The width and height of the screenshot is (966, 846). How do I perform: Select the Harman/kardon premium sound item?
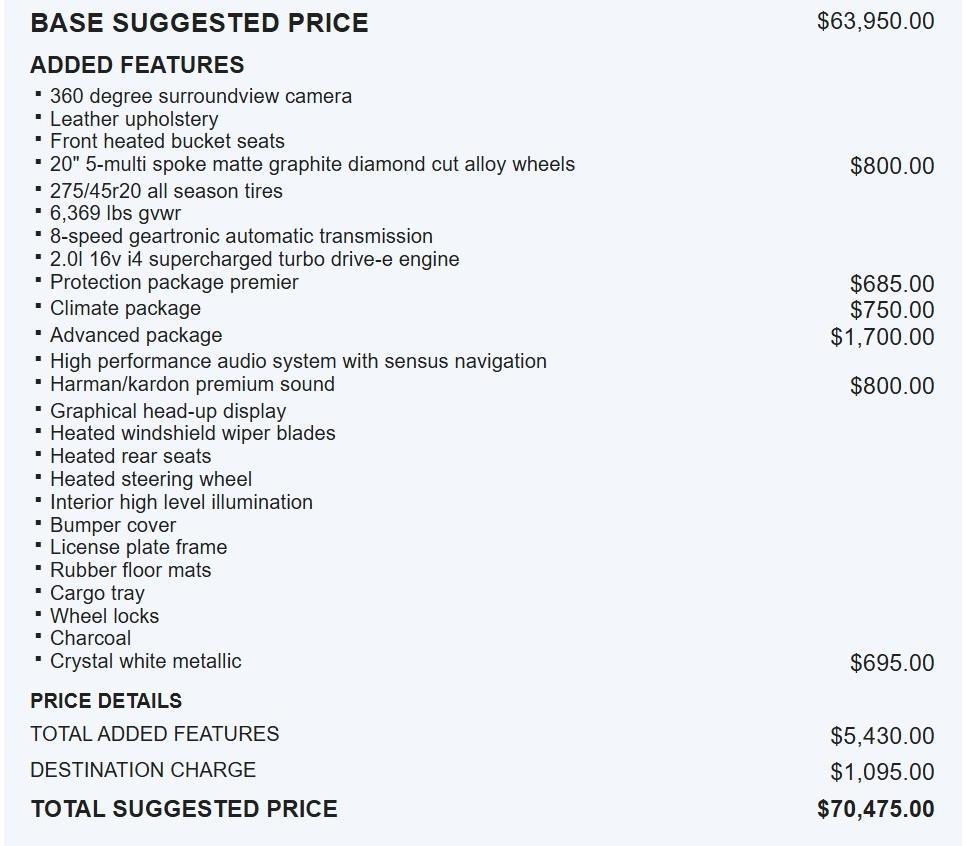[192, 384]
